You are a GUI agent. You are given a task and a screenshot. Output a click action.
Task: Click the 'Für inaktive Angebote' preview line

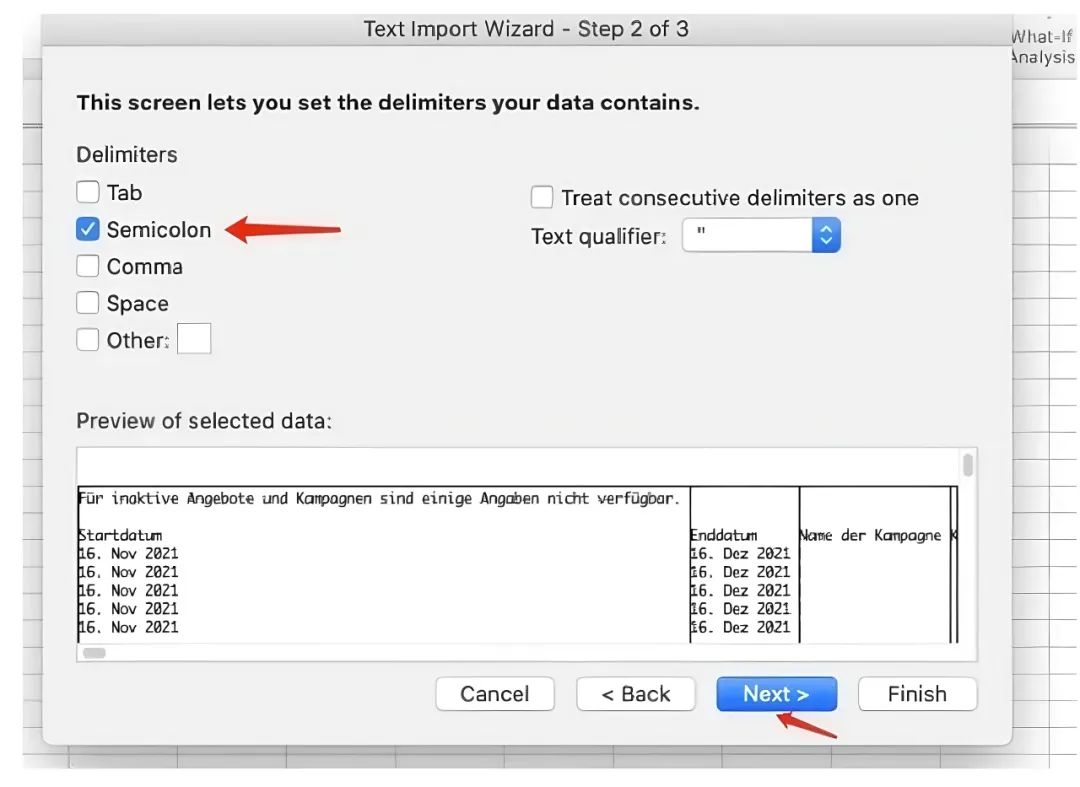point(378,498)
